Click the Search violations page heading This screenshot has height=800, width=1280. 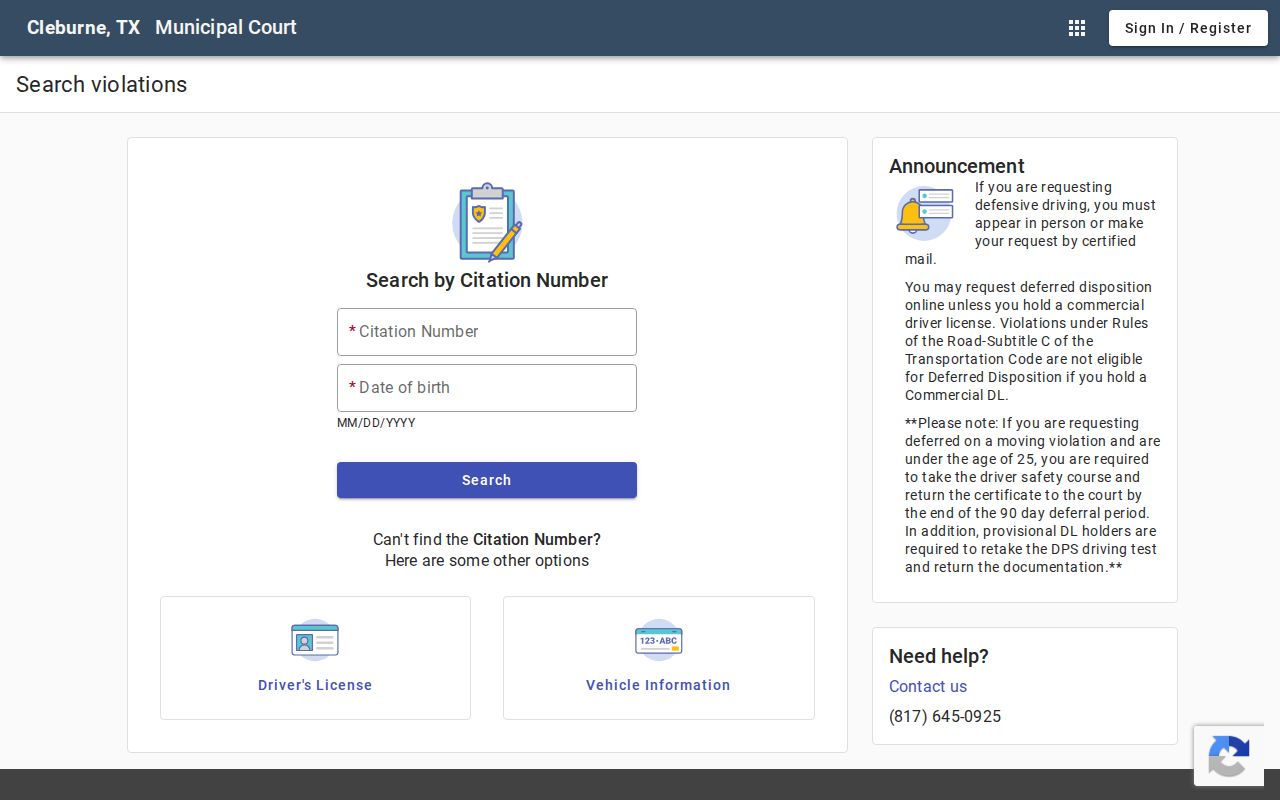[101, 84]
